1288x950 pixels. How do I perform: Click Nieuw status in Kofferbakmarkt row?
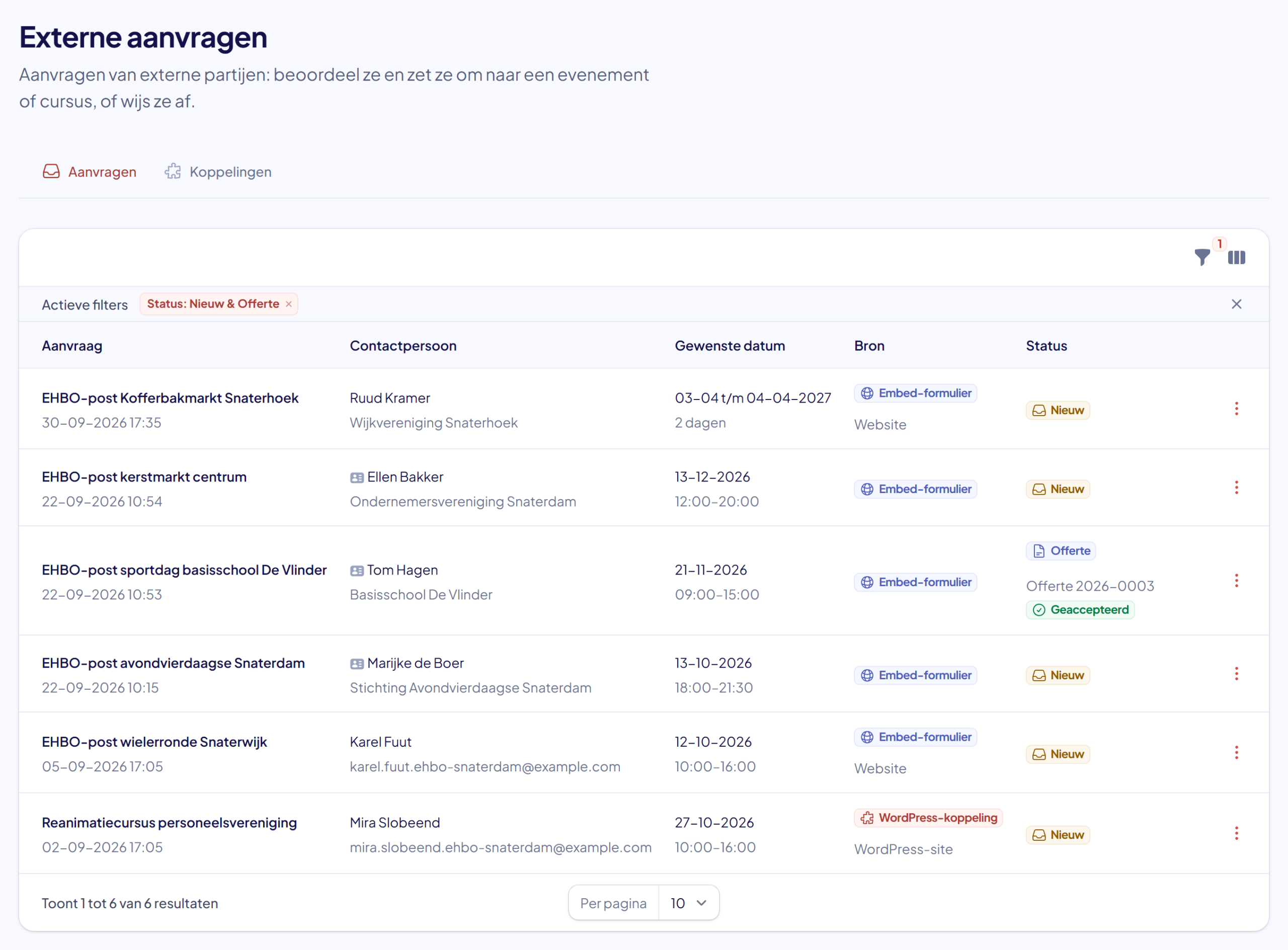1058,410
